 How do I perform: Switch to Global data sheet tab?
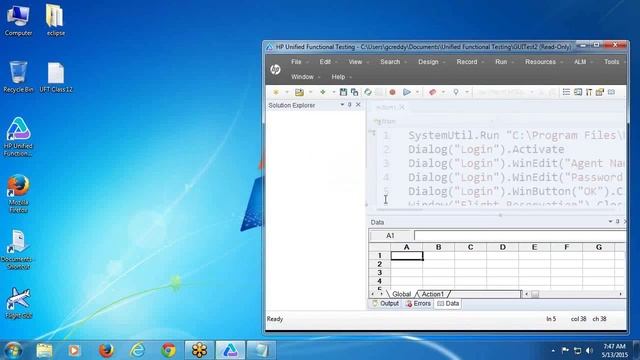(x=401, y=294)
